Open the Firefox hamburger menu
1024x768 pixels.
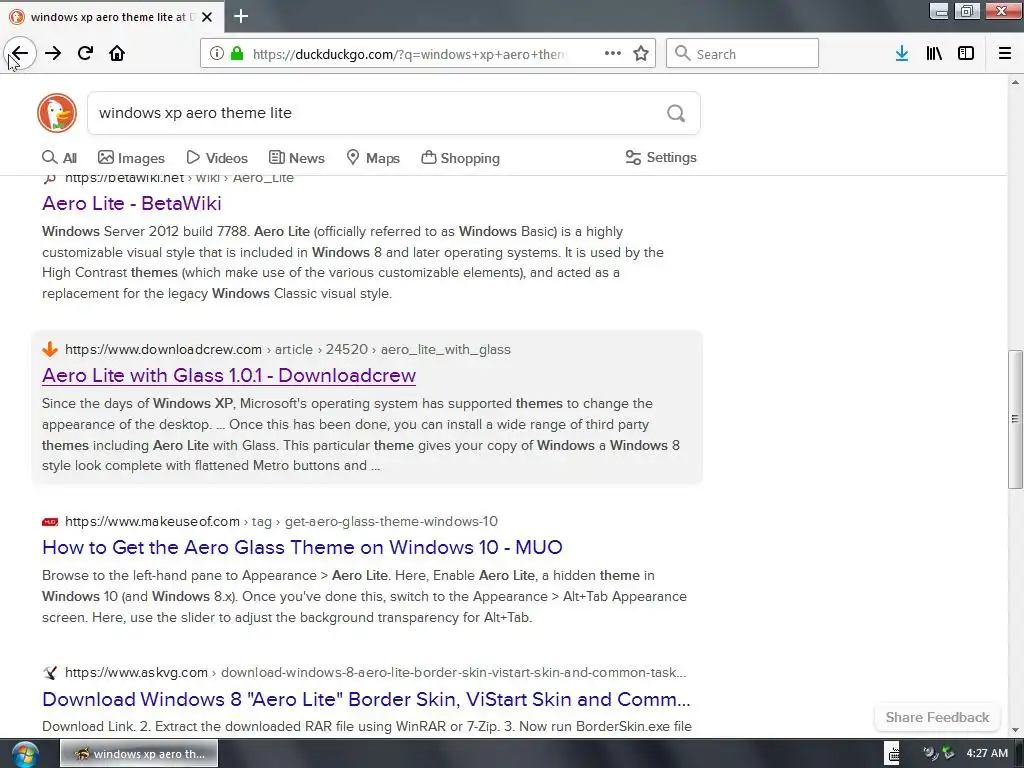[x=1005, y=54]
